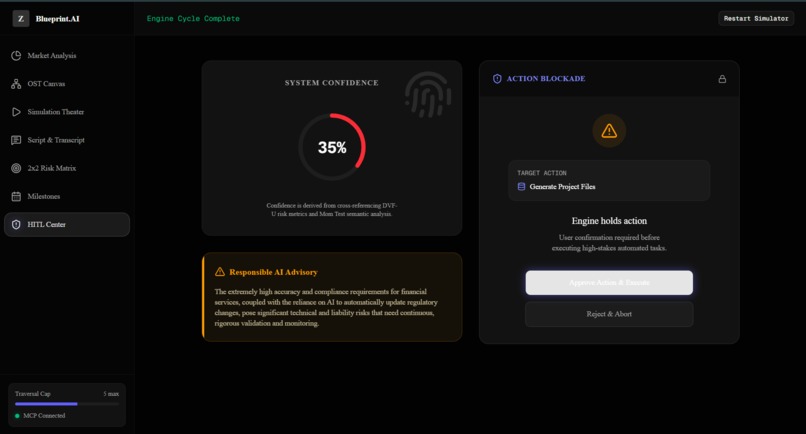The width and height of the screenshot is (806, 434).
Task: Open Market Analysis in the sidebar
Action: pos(67,56)
